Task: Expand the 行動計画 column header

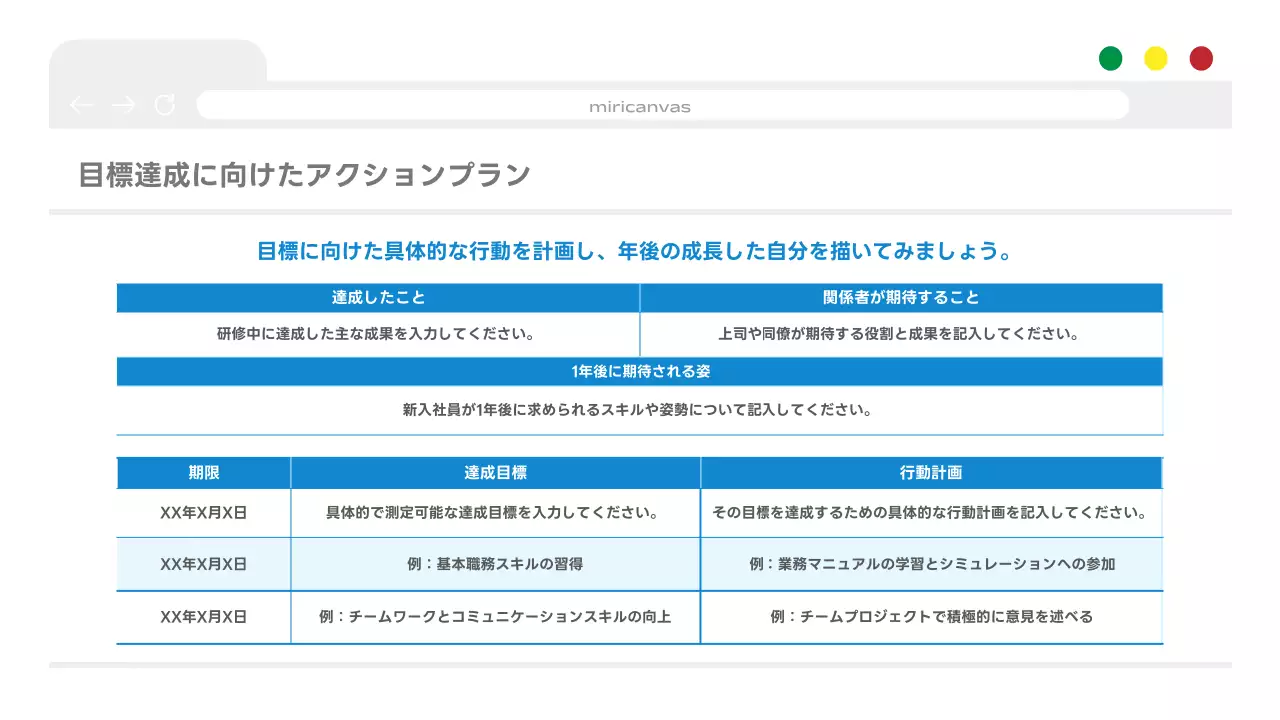Action: coord(931,472)
